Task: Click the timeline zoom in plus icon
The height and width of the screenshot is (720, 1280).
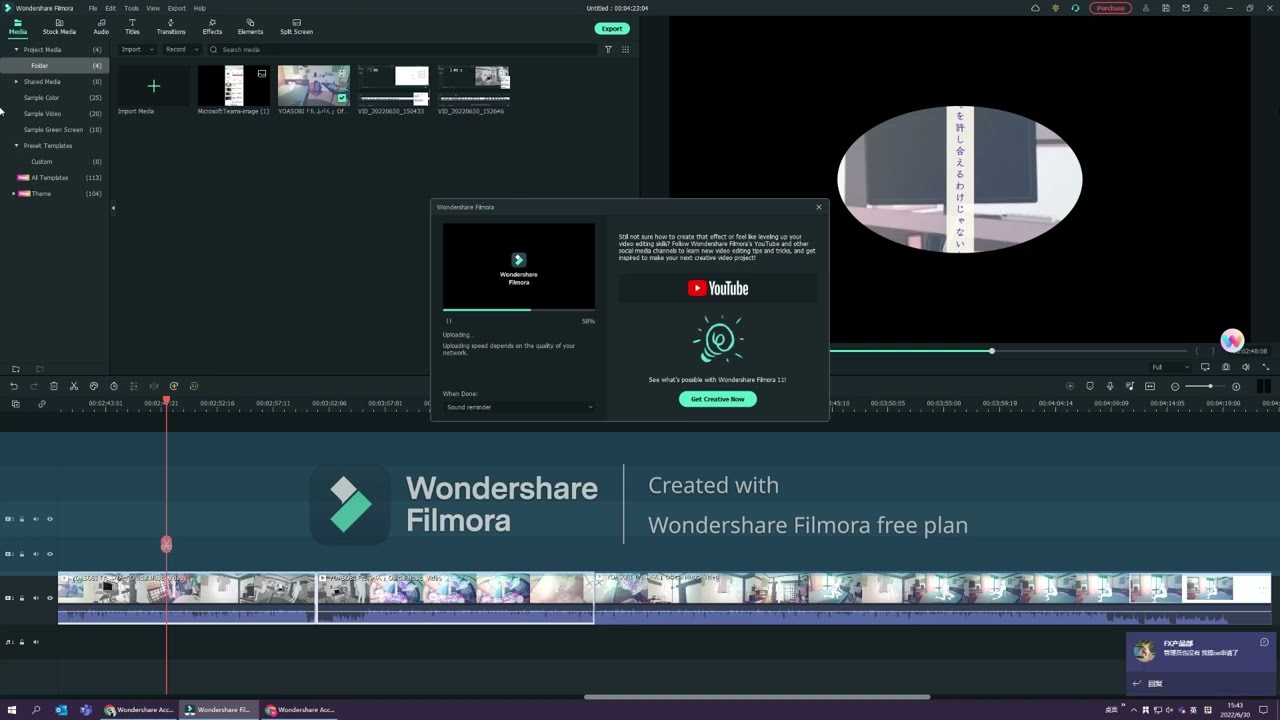Action: (x=1236, y=386)
